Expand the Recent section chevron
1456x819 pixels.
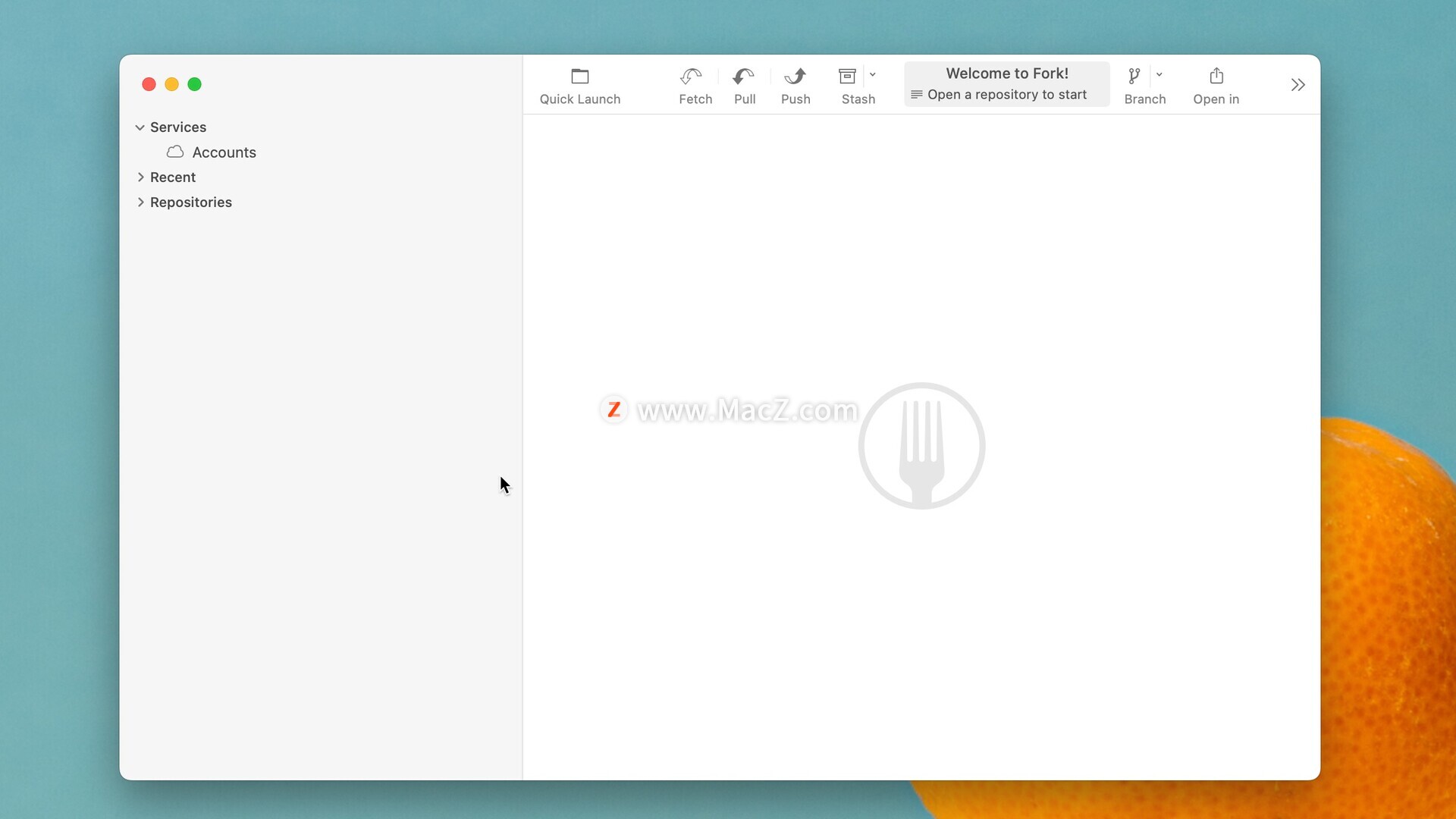[x=140, y=177]
